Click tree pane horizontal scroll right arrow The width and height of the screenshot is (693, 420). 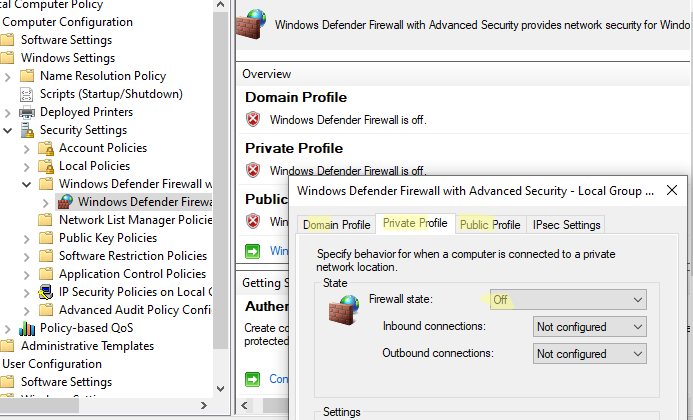(x=203, y=405)
